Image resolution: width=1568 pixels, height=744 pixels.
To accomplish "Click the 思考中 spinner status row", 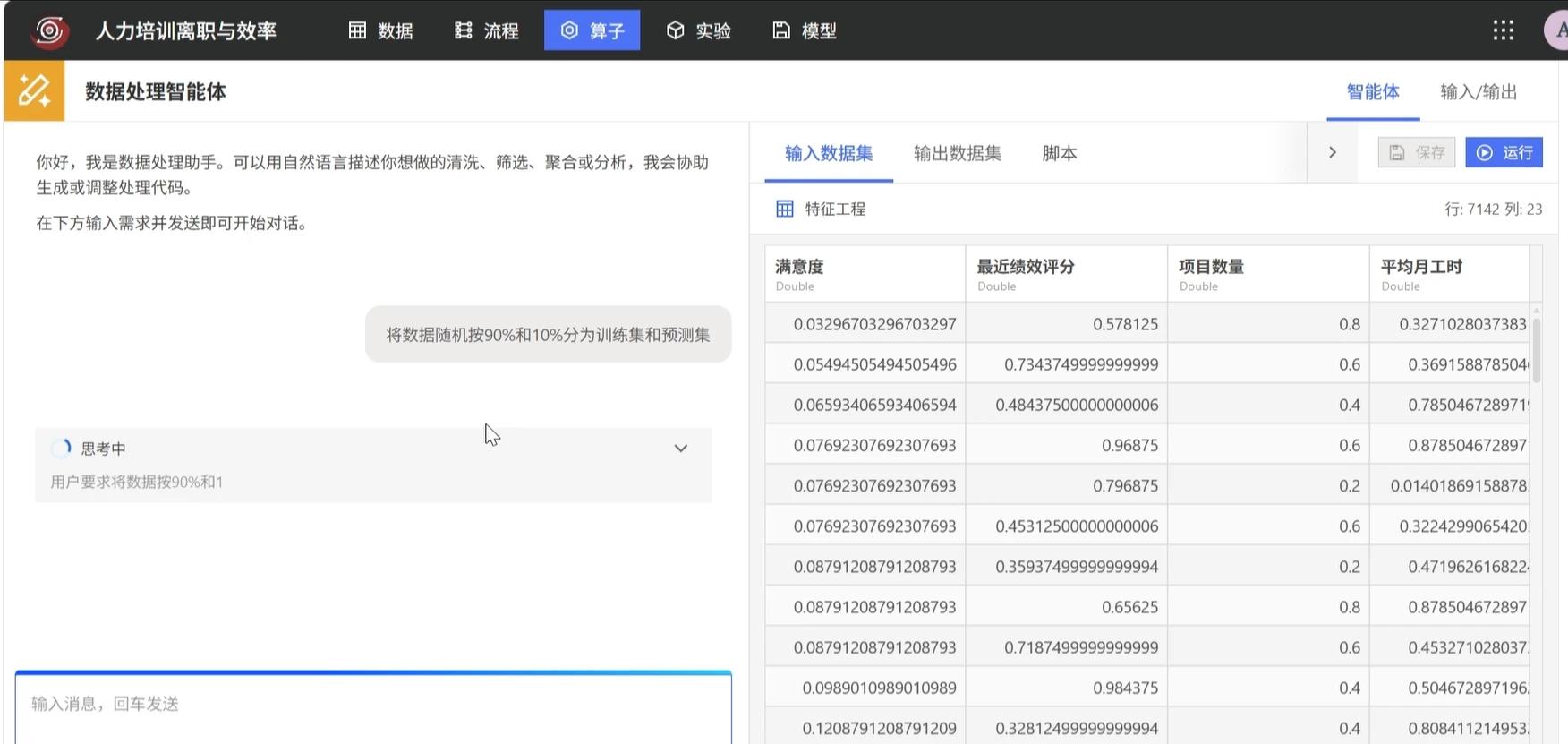I will tap(373, 448).
